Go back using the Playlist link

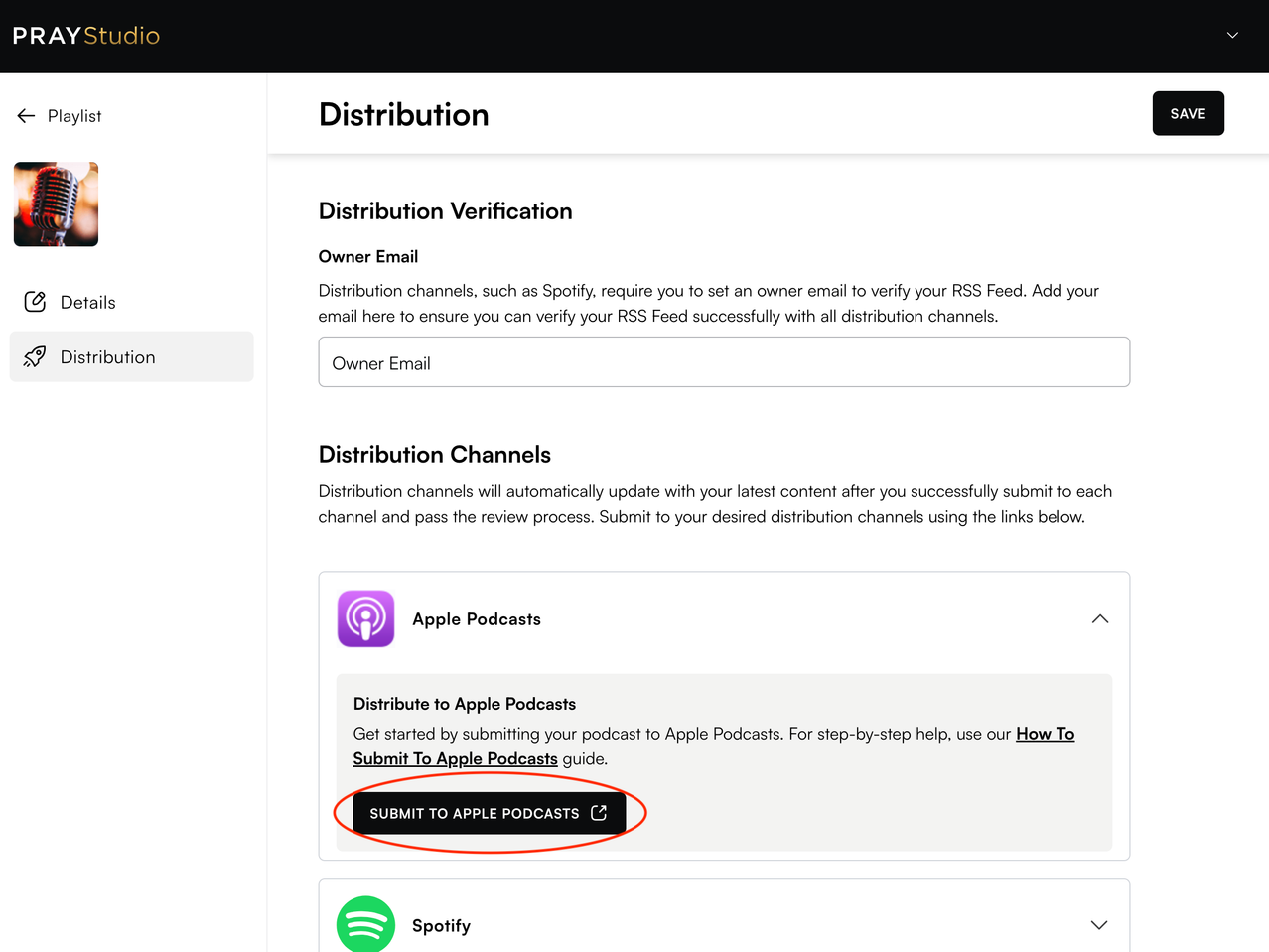pyautogui.click(x=75, y=115)
